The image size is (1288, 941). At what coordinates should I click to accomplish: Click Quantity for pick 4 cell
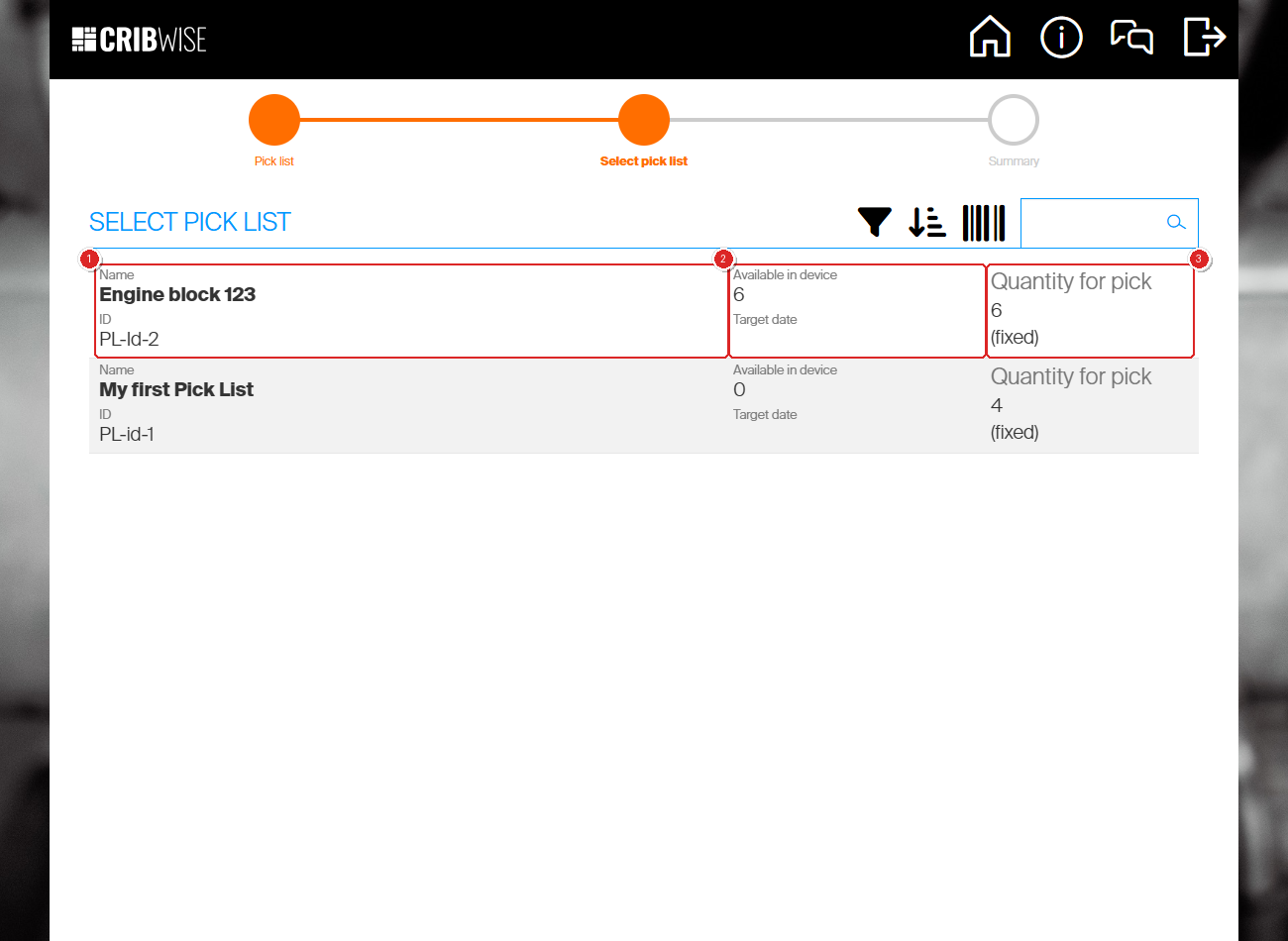tap(1090, 405)
